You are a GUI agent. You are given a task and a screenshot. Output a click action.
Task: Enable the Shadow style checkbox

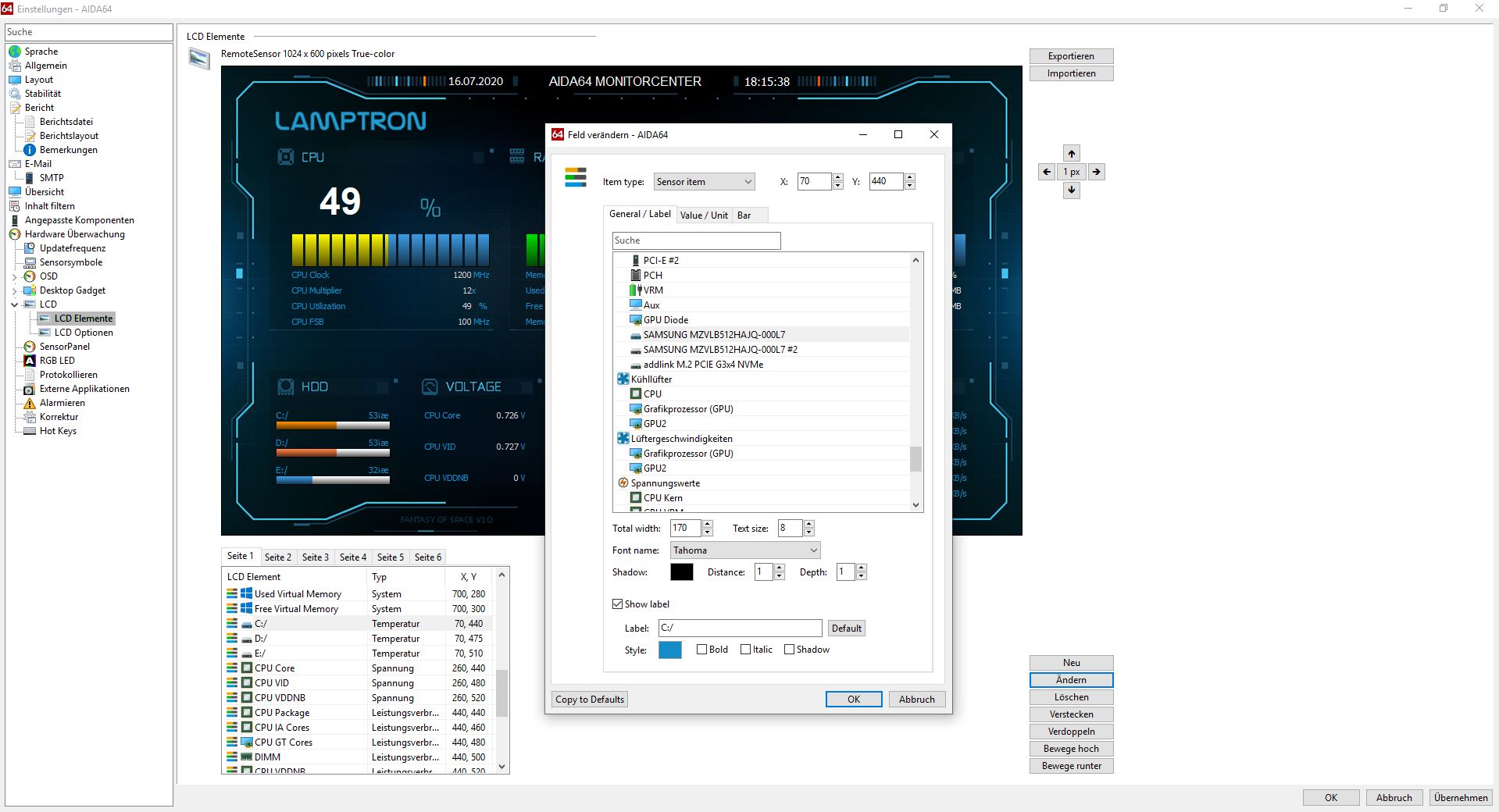point(789,650)
